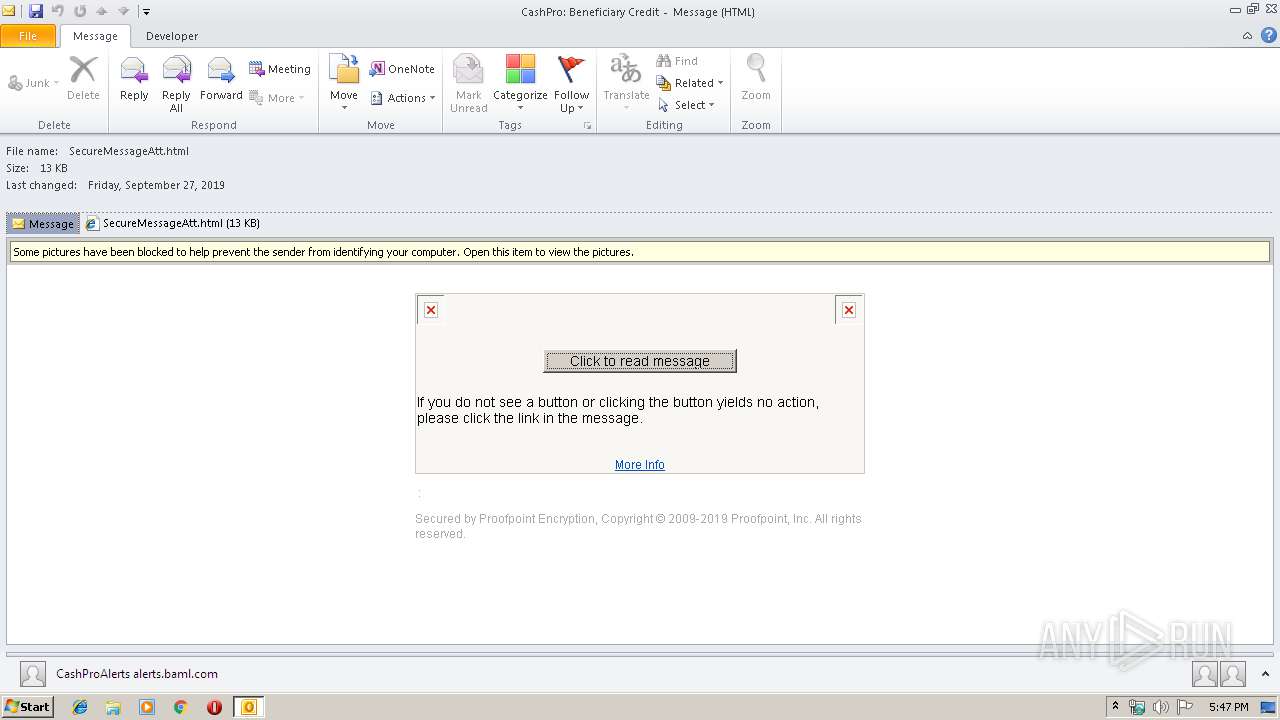This screenshot has height=720, width=1280.
Task: Open Outlook Help question mark icon
Action: [x=1269, y=35]
